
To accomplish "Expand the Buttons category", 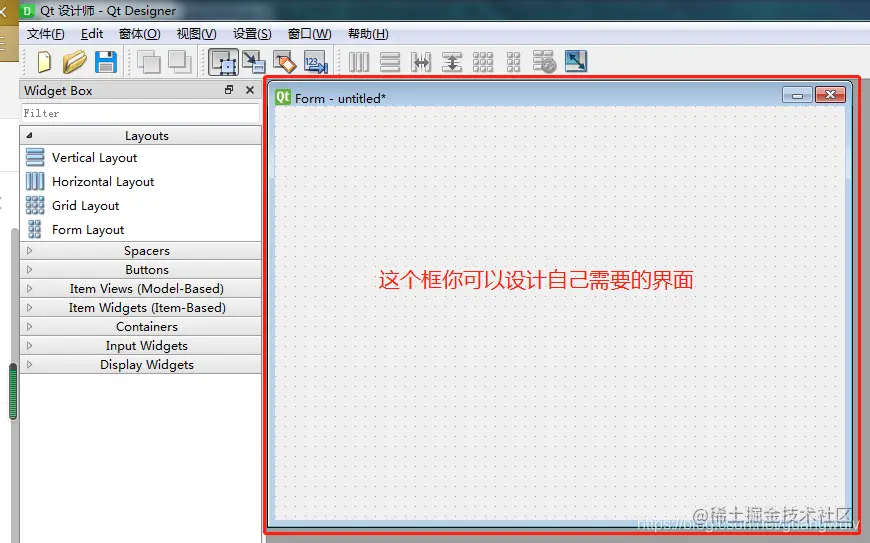I will 140,270.
